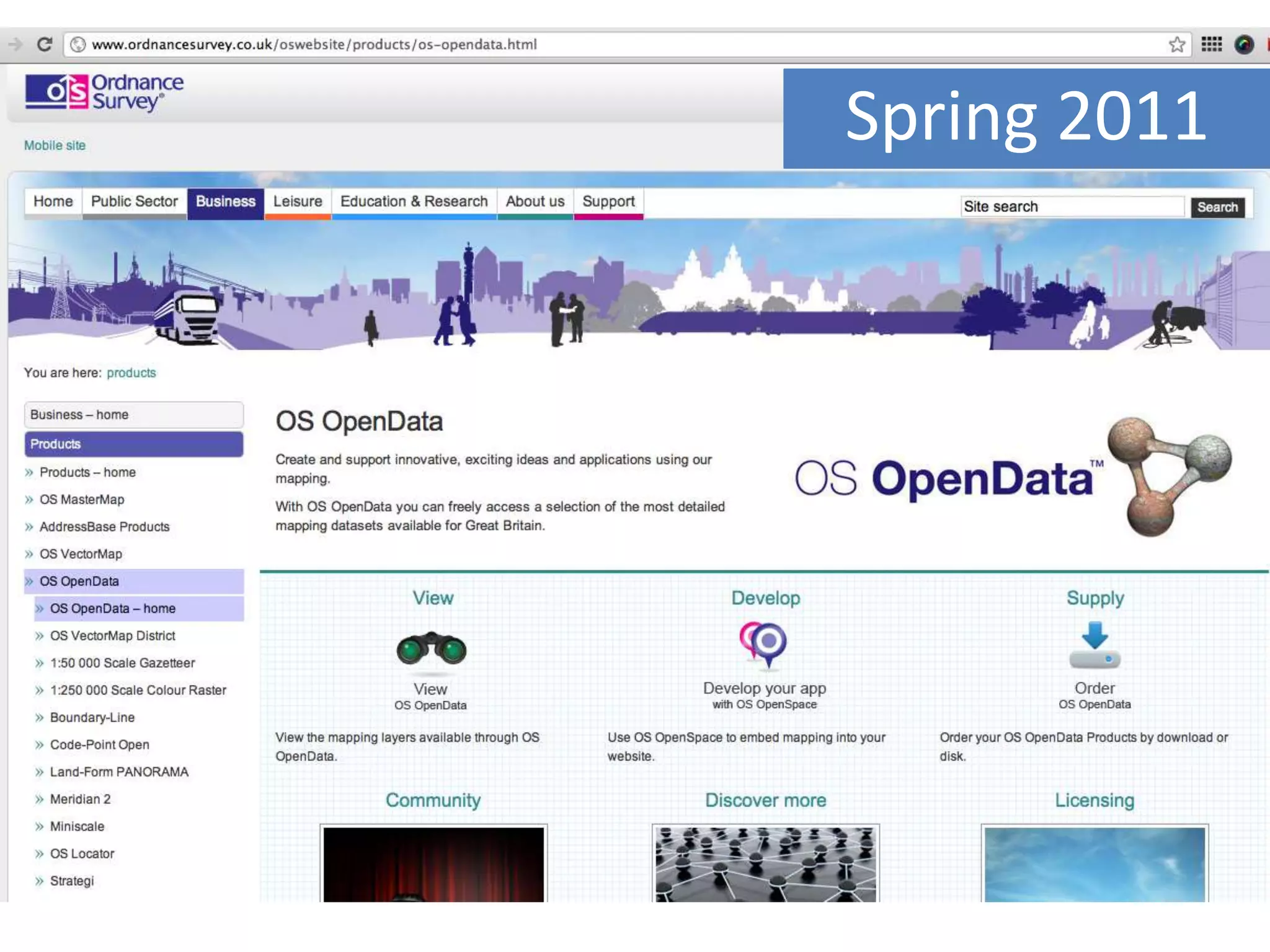The height and width of the screenshot is (952, 1270).
Task: Click the Order OS OpenData download icon
Action: point(1095,645)
